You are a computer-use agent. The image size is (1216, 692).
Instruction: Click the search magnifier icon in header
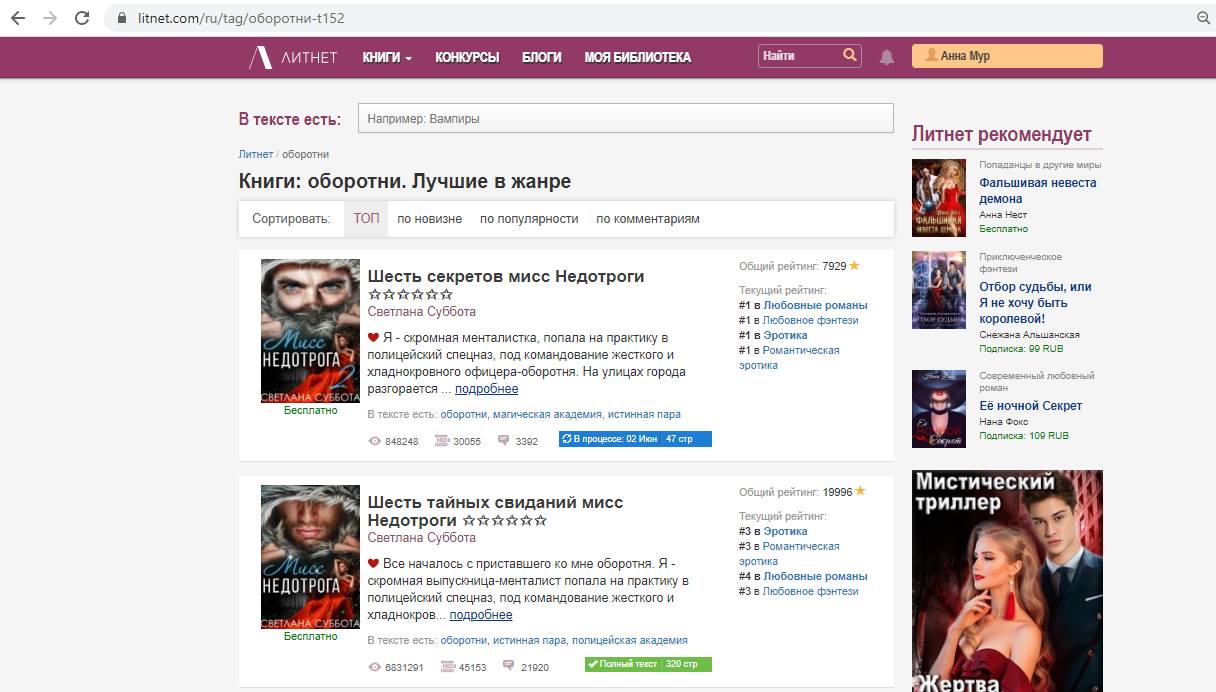(x=849, y=56)
